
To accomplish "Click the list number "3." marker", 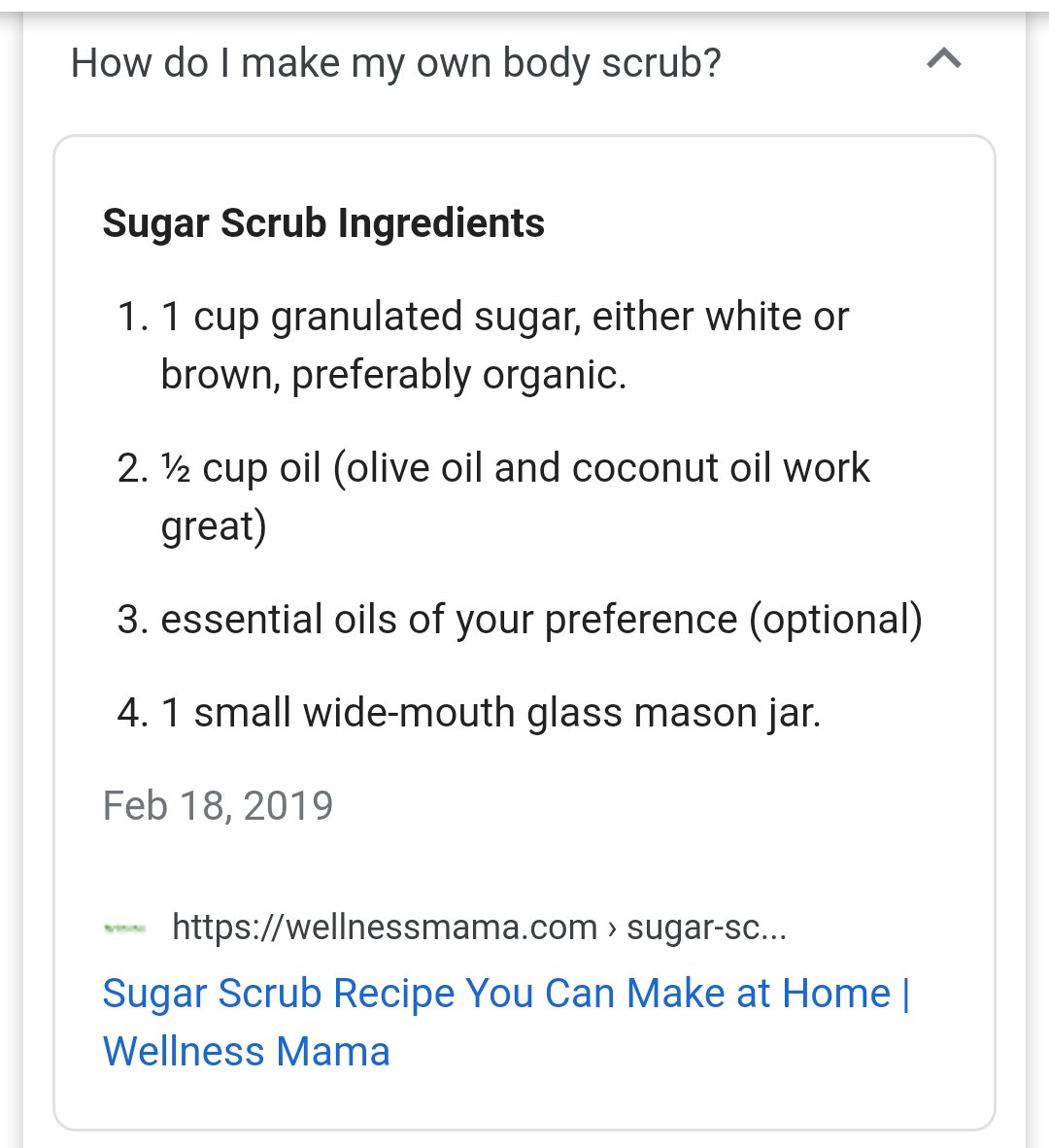I will (133, 620).
